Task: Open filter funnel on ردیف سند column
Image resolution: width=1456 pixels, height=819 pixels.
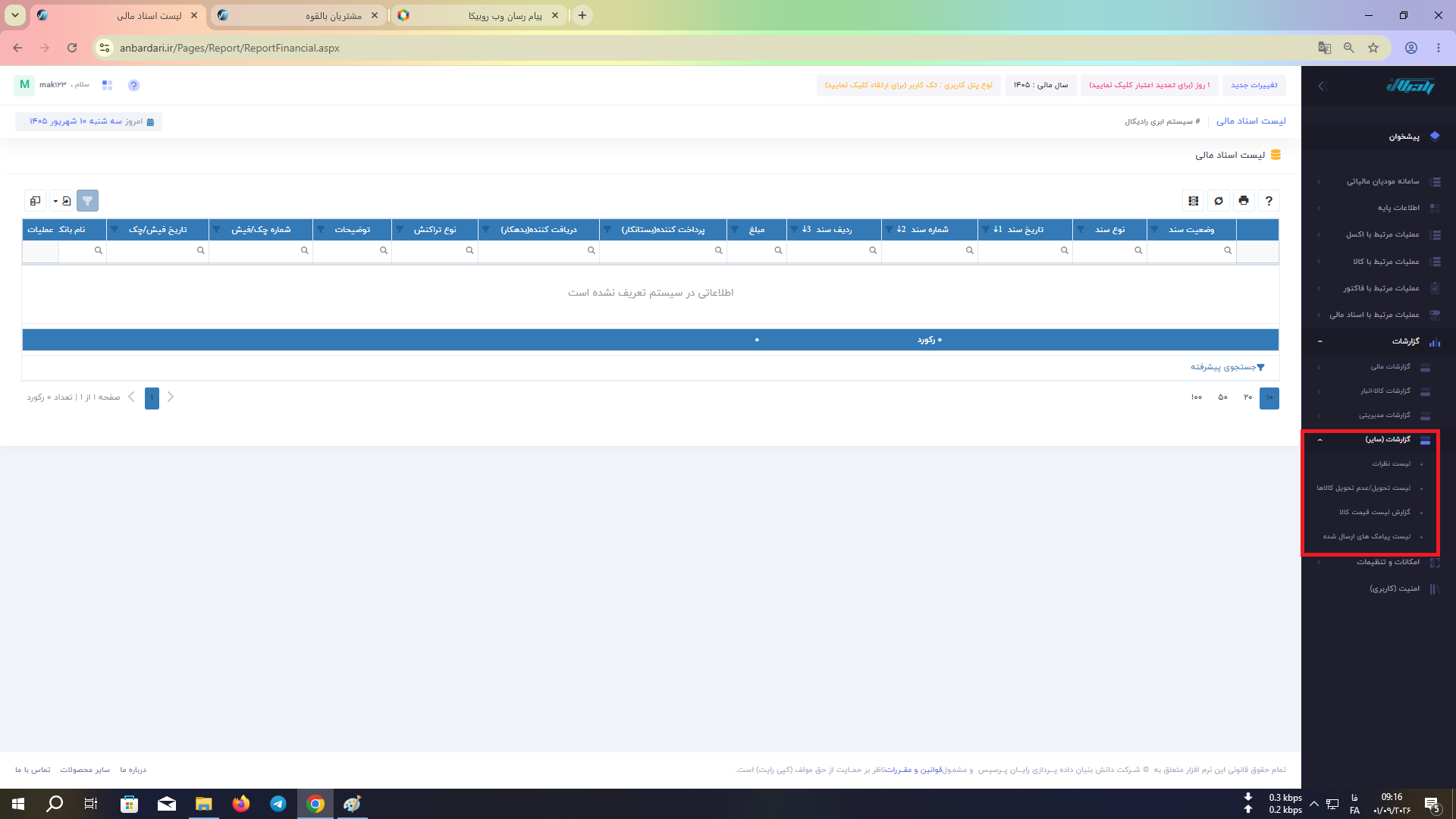Action: [x=794, y=229]
